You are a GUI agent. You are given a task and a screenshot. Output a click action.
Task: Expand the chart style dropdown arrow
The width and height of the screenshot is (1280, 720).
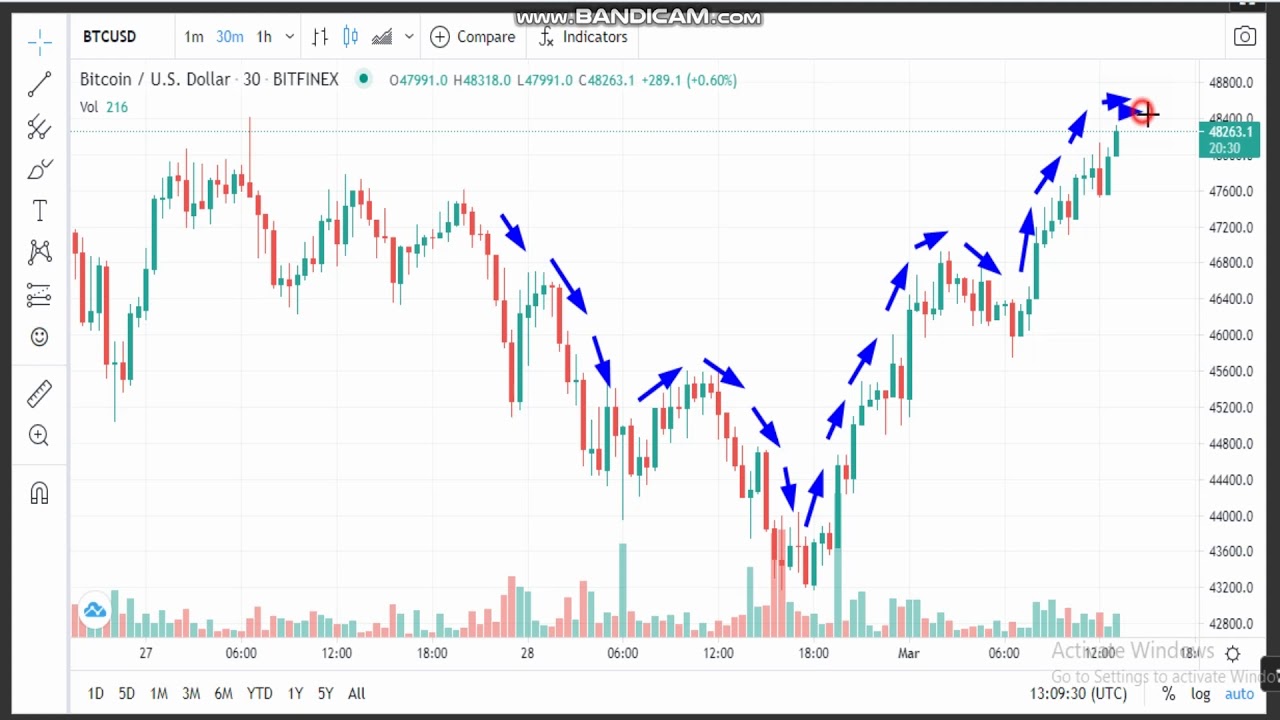pyautogui.click(x=409, y=37)
